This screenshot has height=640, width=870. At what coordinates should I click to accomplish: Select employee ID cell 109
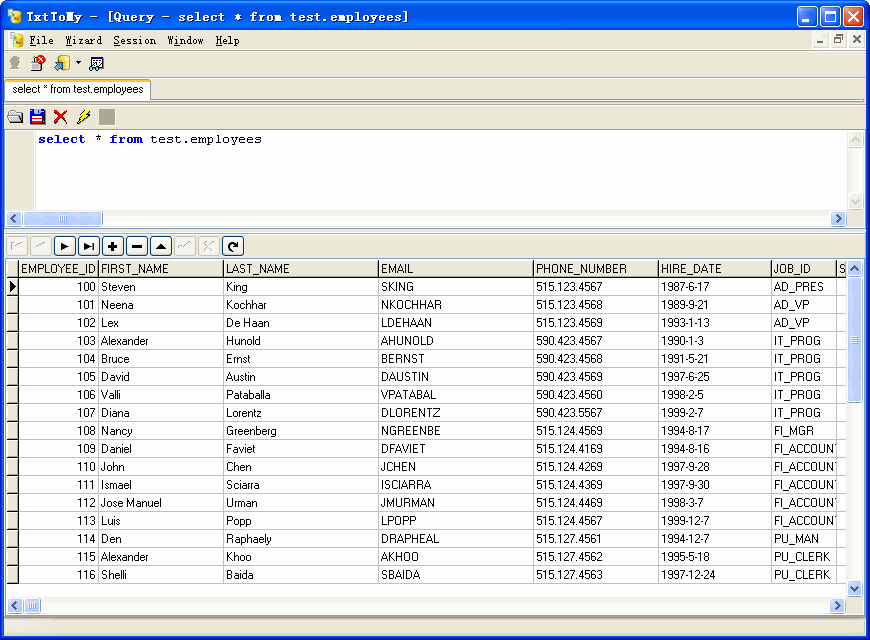[58, 449]
